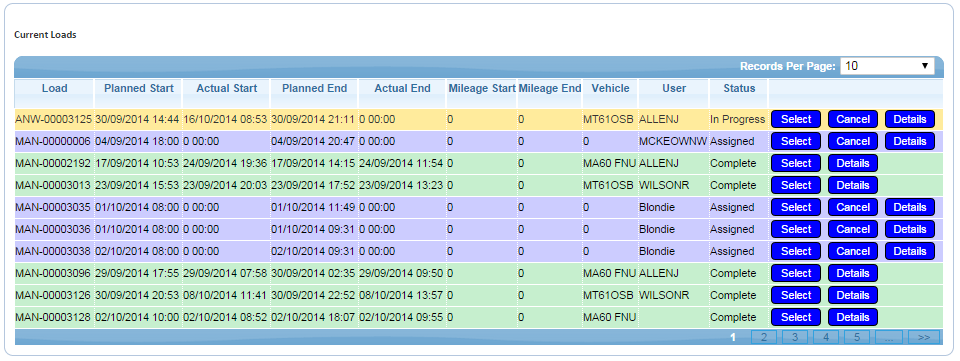Image resolution: width=960 pixels, height=361 pixels.
Task: Sort by Vehicle column header
Action: (x=610, y=89)
